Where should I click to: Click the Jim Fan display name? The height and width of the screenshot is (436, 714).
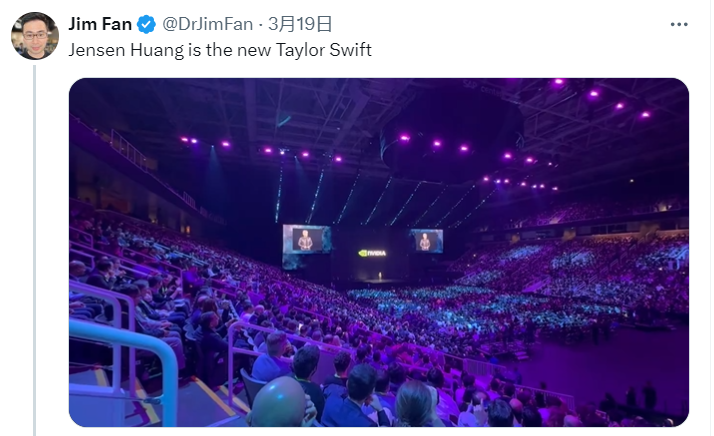(100, 24)
